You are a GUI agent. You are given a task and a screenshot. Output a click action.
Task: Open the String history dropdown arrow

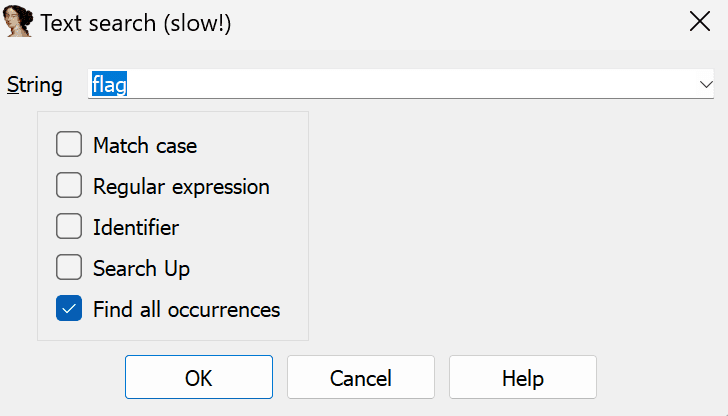(706, 84)
